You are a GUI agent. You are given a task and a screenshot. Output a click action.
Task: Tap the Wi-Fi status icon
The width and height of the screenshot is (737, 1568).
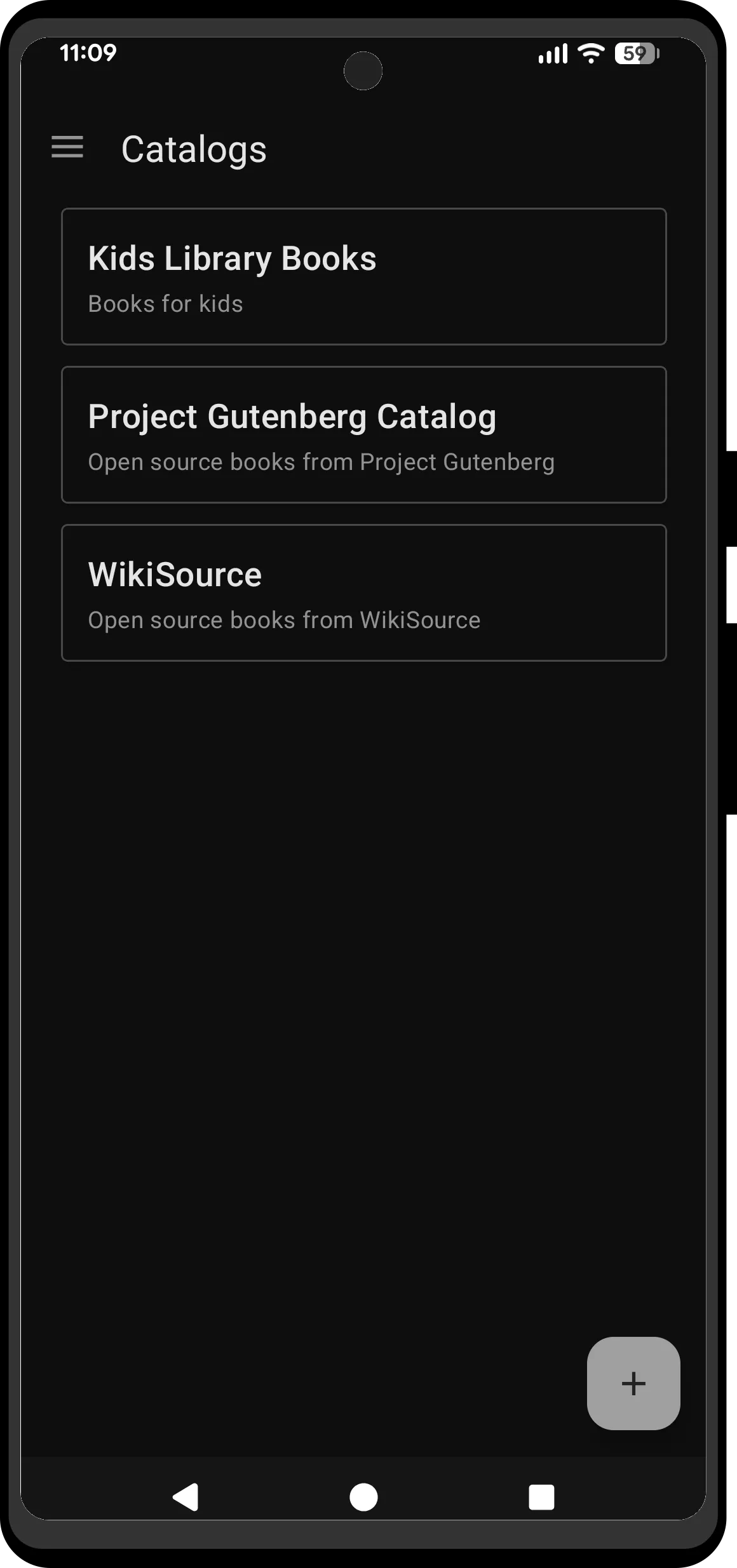591,53
